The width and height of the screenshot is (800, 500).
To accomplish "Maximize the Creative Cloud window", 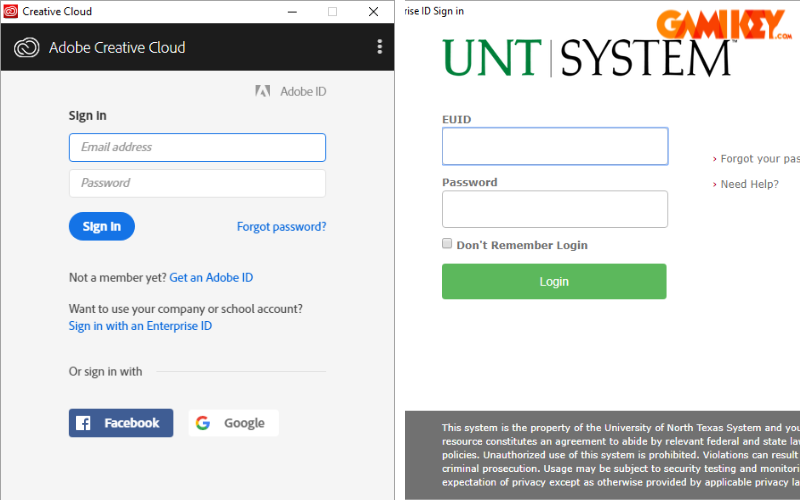I will 333,11.
